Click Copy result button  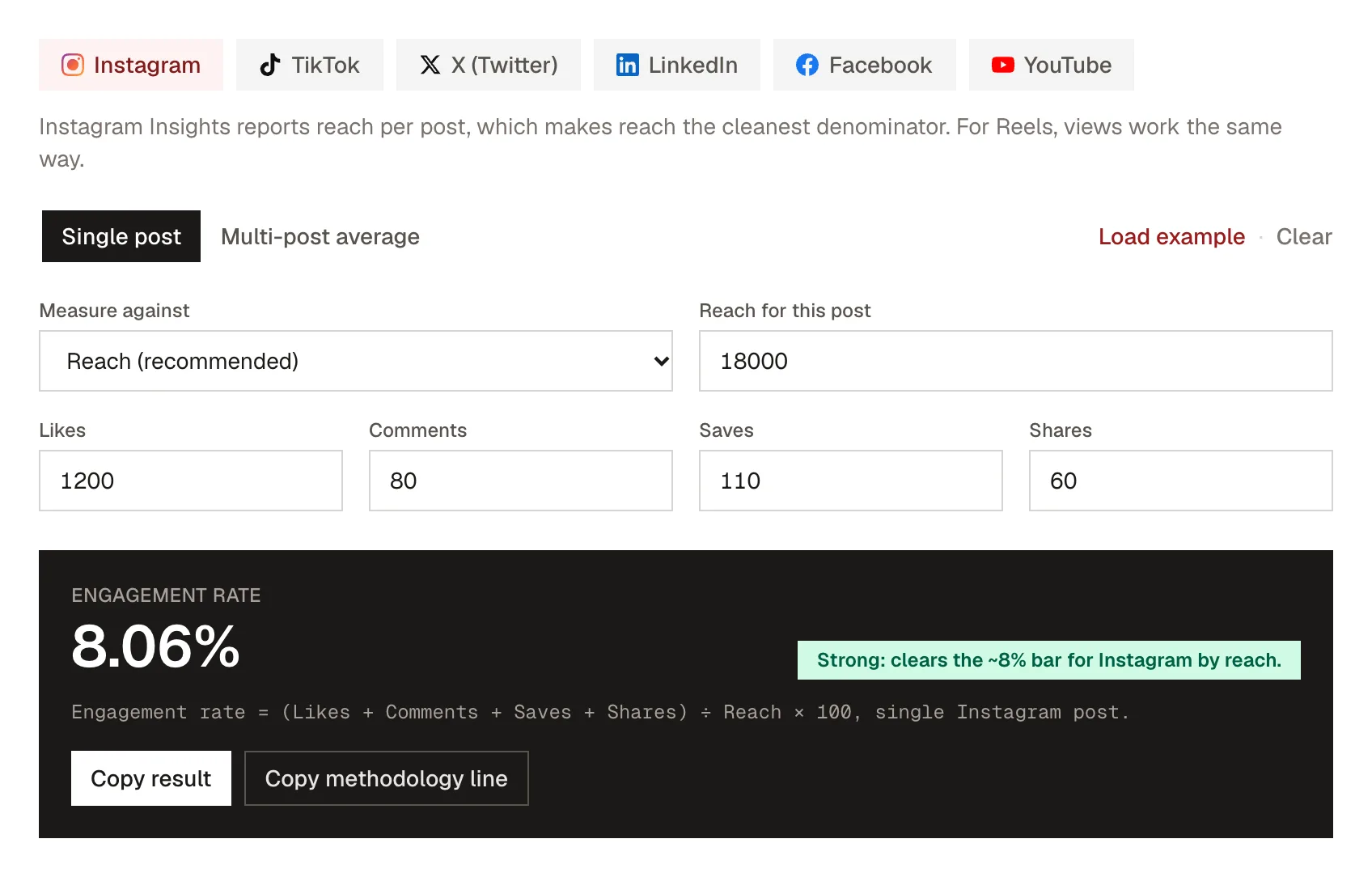(151, 778)
